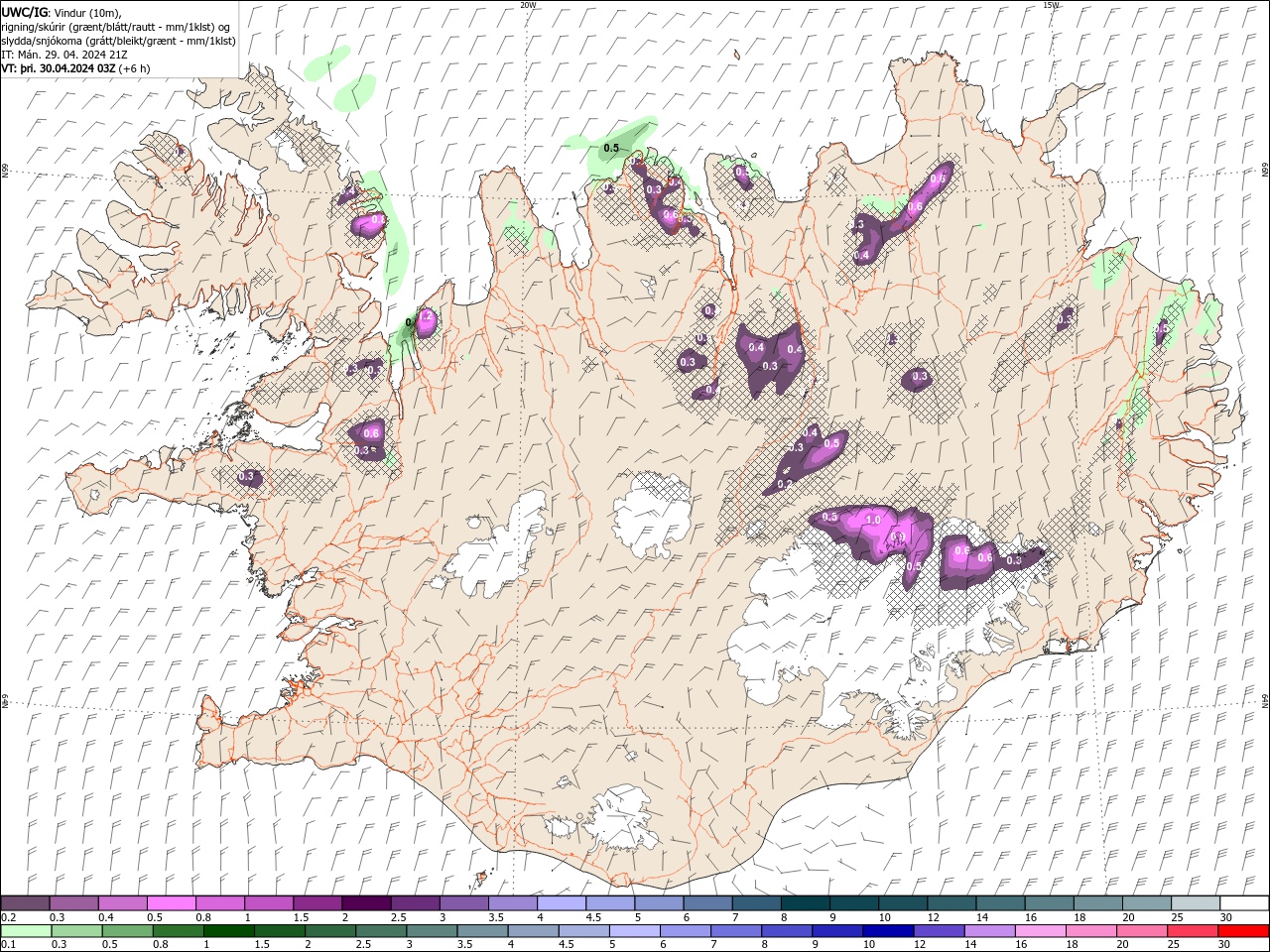Select the 18–20 pink swatch in lower legend row
This screenshot has width=1270, height=952.
coord(1090,931)
